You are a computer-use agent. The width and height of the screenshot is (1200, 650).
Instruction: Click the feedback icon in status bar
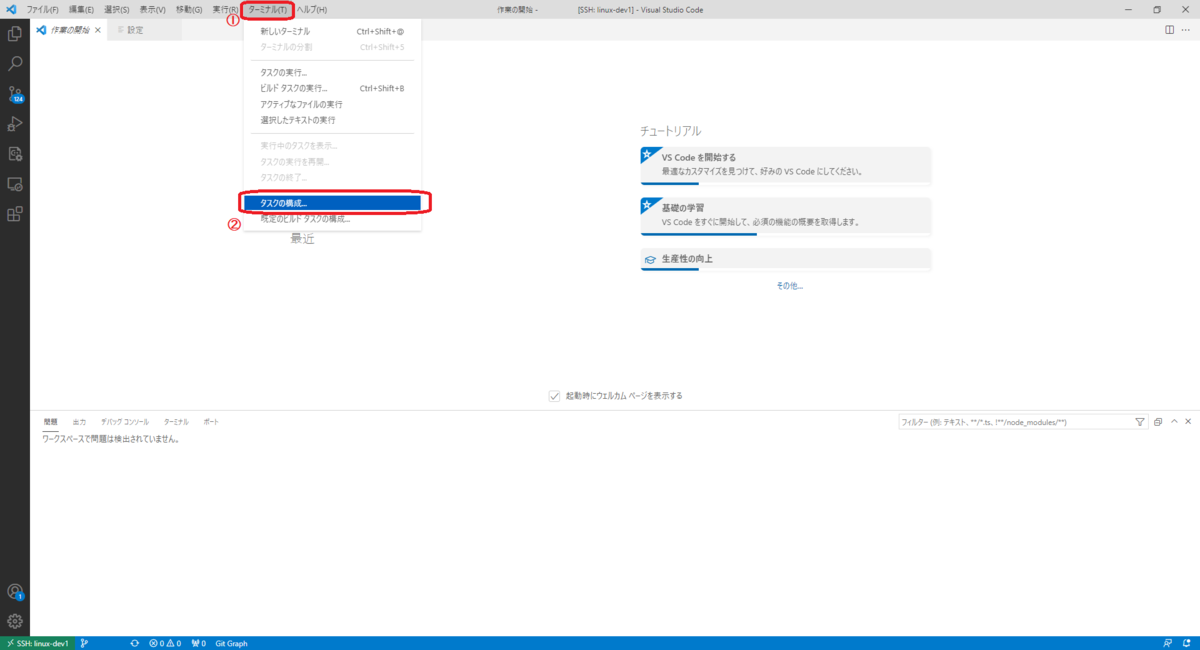[1168, 643]
